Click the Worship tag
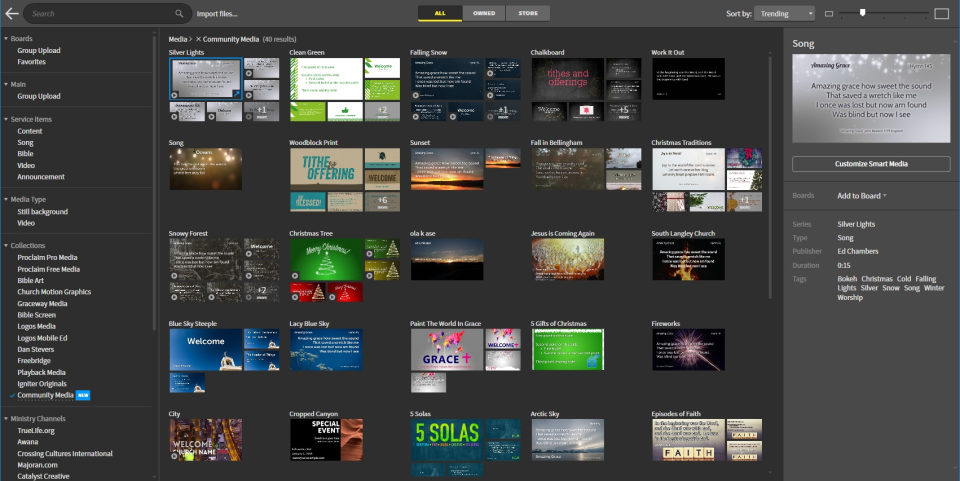The height and width of the screenshot is (481, 960). pos(850,297)
